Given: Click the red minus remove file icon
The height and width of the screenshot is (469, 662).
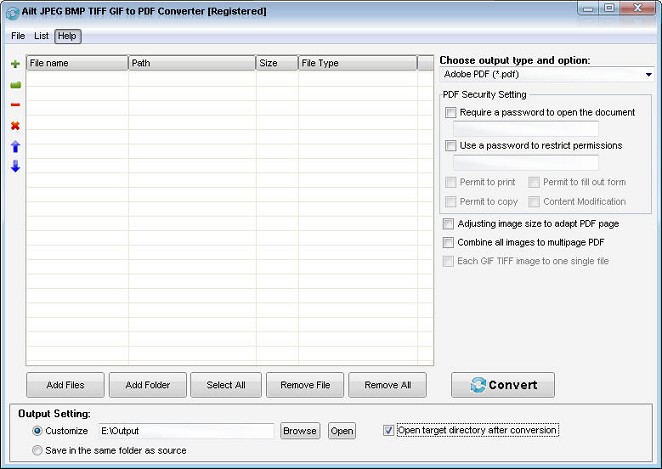Looking at the screenshot, I should pos(15,105).
